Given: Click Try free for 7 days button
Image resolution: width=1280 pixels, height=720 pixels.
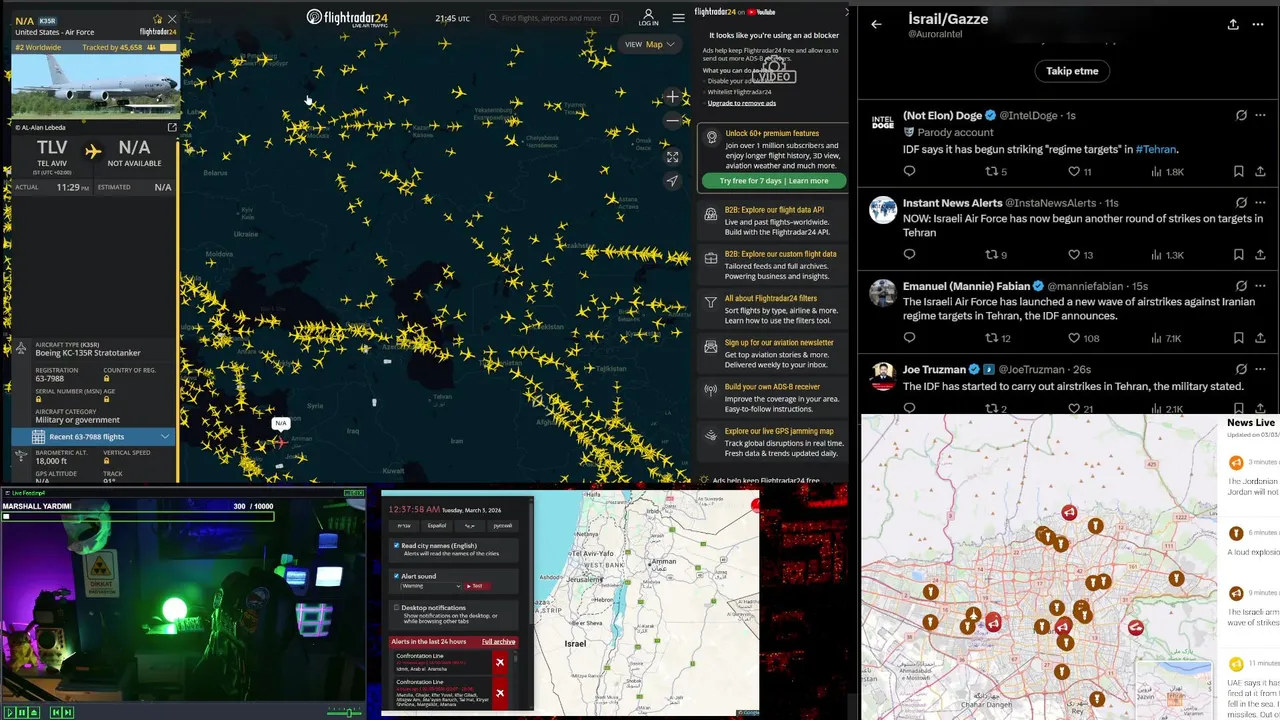Looking at the screenshot, I should (x=774, y=181).
